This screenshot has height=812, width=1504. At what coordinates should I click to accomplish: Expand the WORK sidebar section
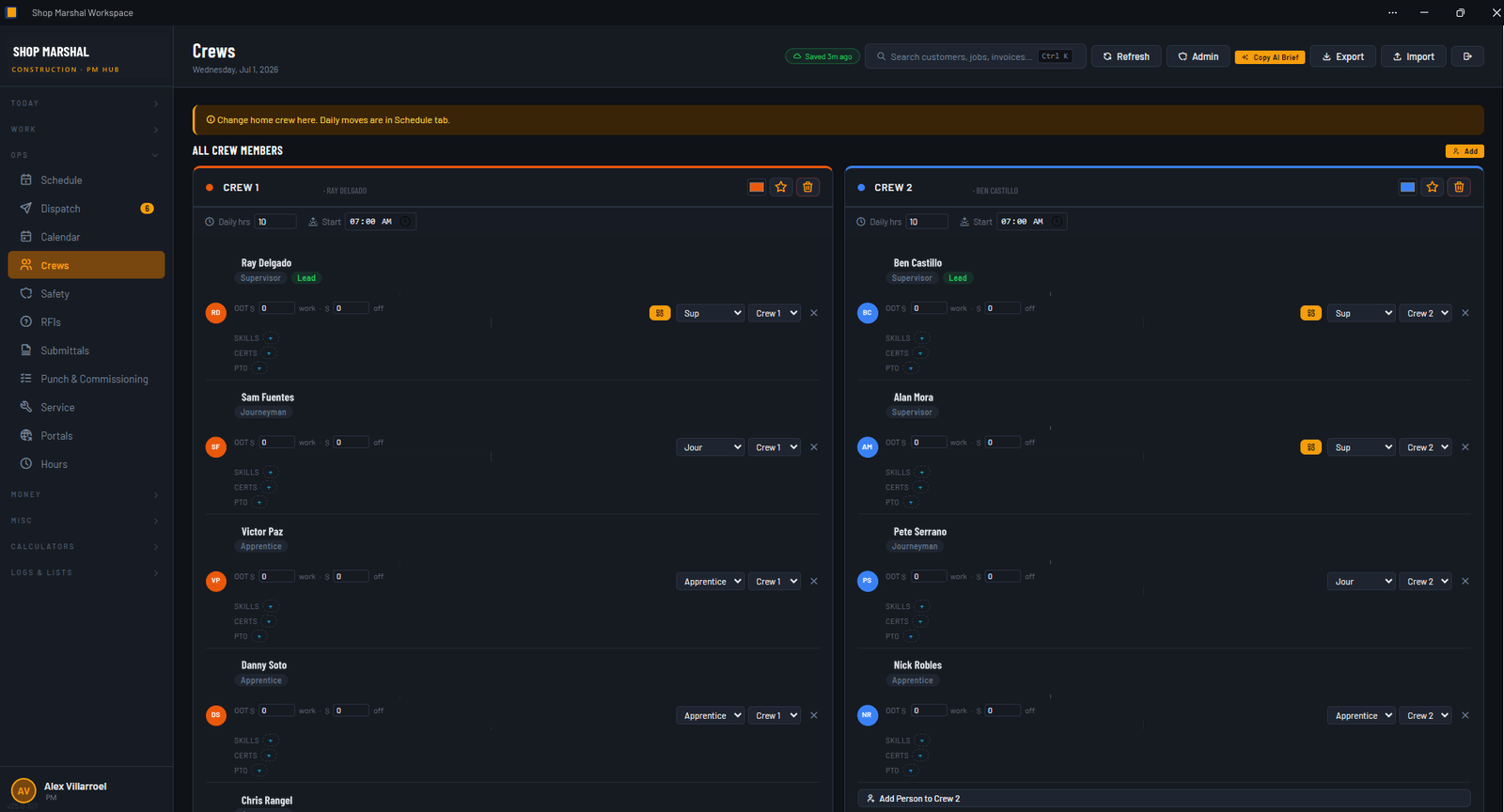(86, 130)
